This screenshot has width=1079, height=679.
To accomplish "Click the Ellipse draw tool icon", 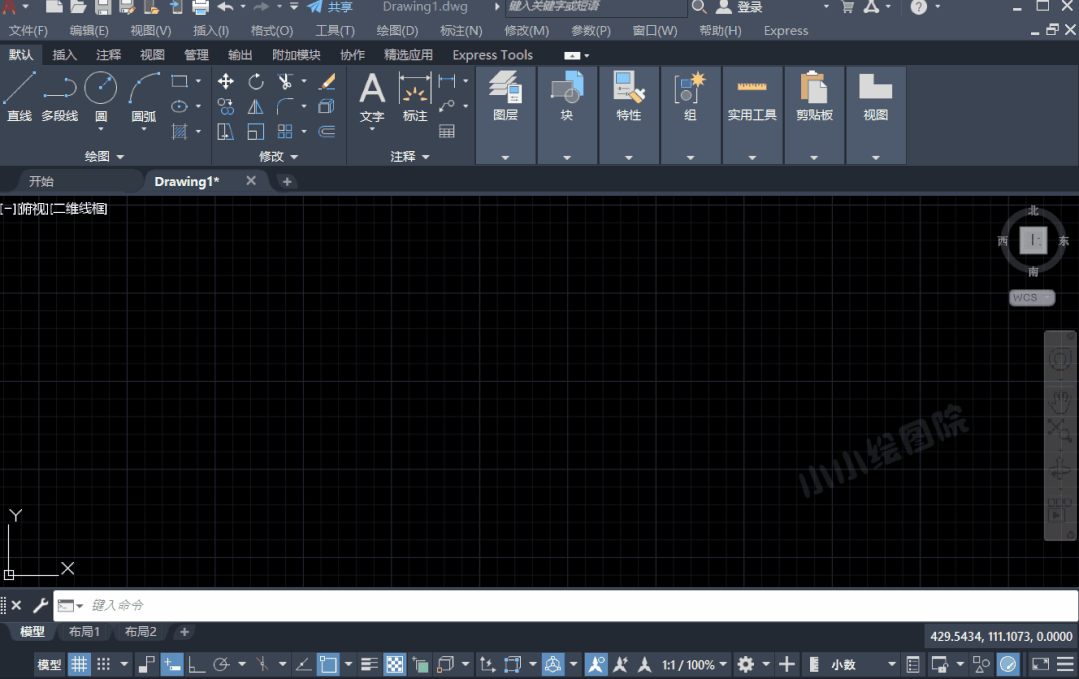I will [x=180, y=107].
